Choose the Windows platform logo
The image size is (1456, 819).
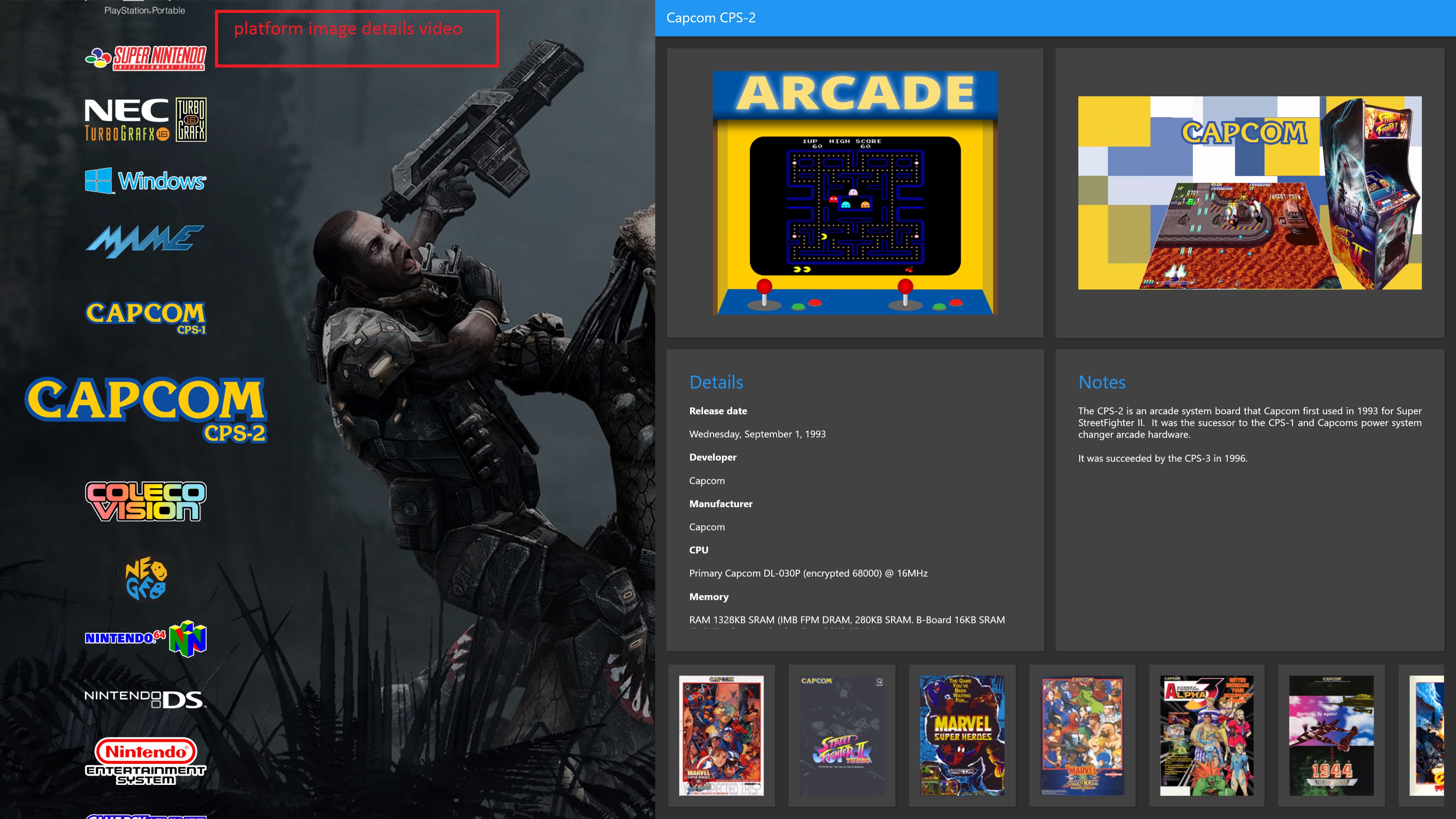pos(145,181)
